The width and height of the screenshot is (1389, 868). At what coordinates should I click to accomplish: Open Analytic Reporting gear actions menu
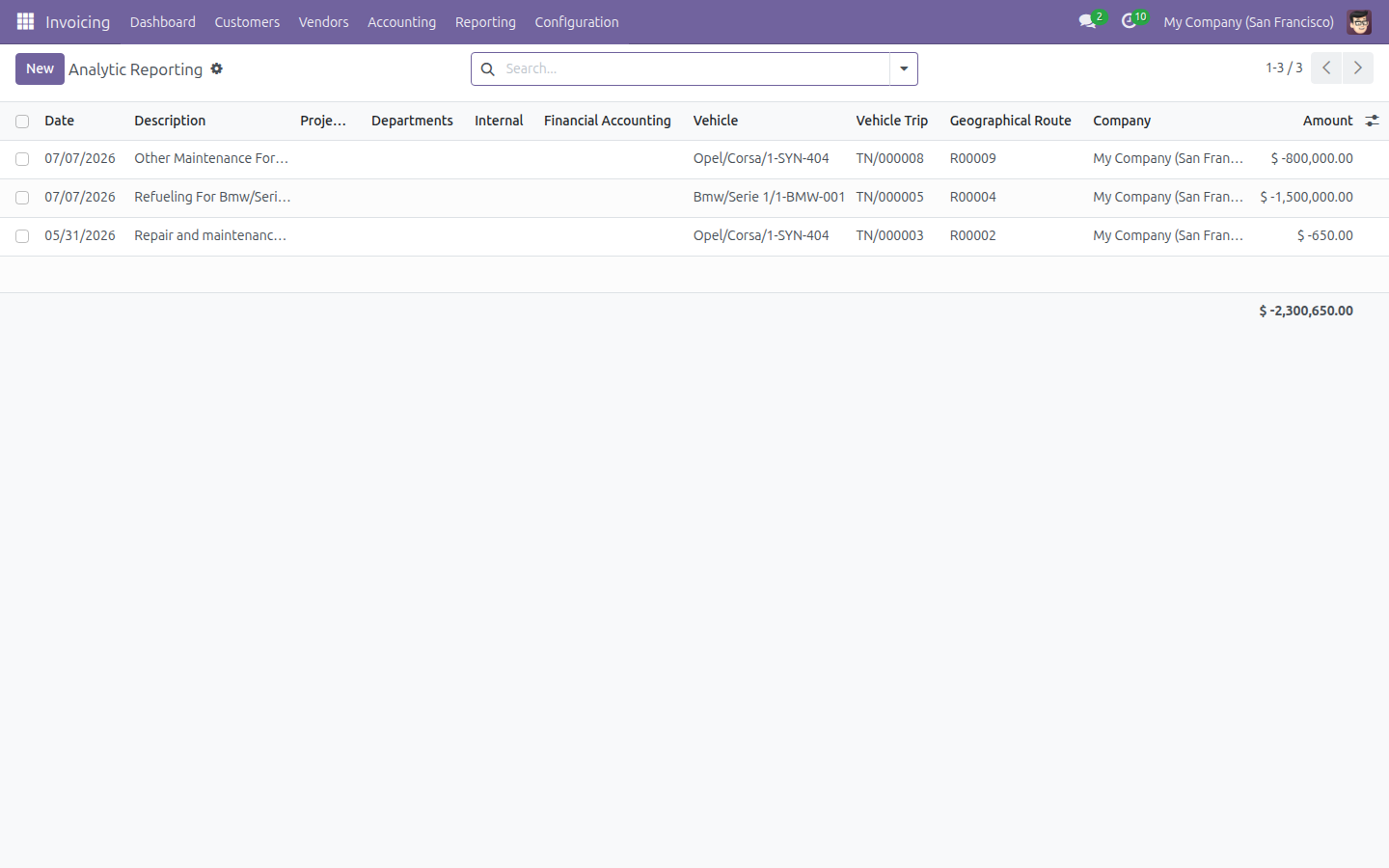pyautogui.click(x=217, y=68)
